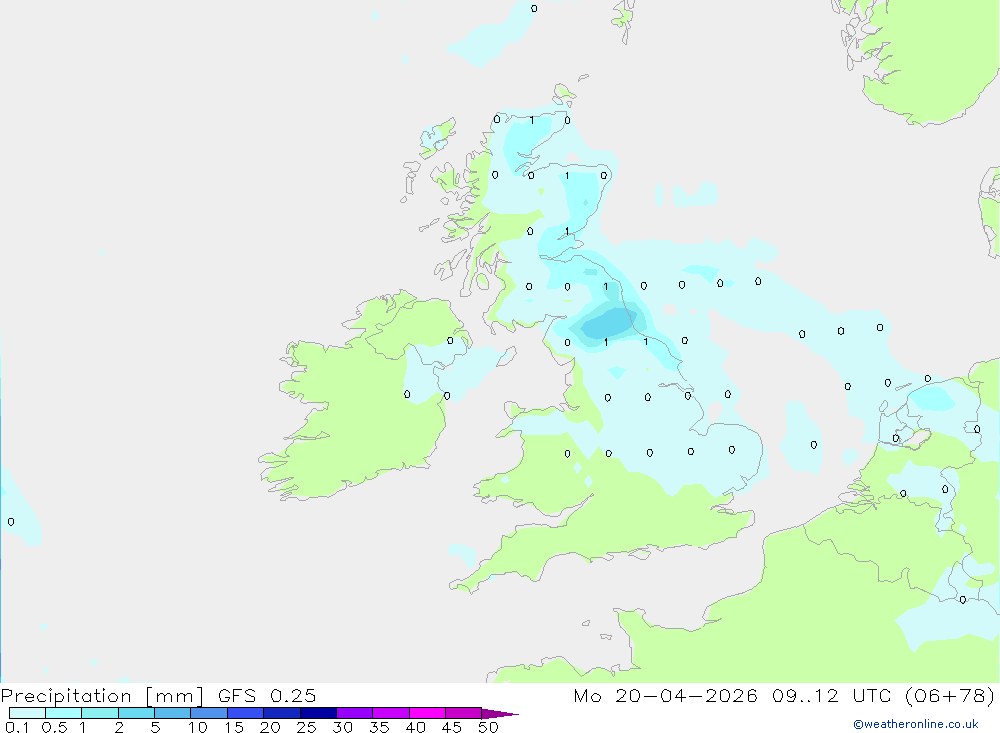Choose the legend swatch between 20 and 25
Image resolution: width=1000 pixels, height=733 pixels.
coord(281,713)
